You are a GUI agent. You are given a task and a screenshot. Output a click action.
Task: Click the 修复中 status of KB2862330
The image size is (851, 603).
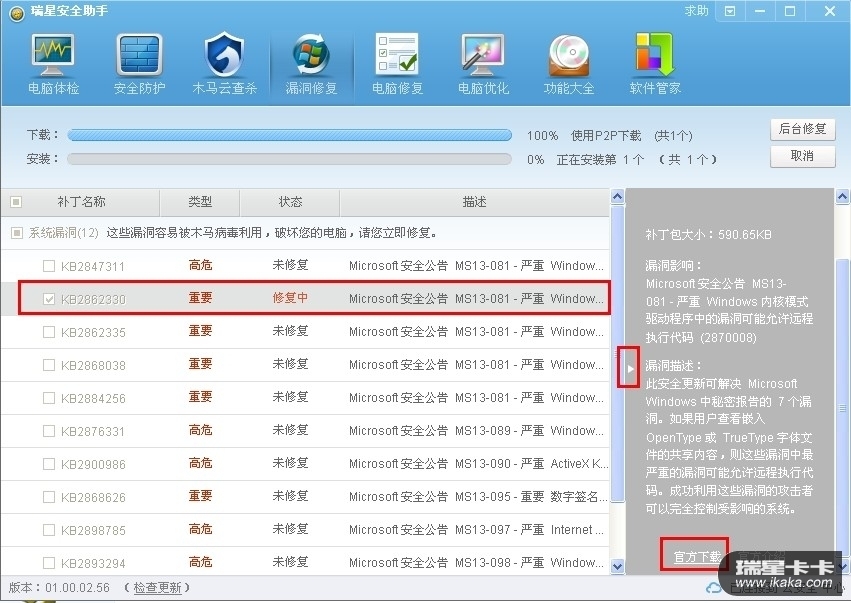point(290,298)
